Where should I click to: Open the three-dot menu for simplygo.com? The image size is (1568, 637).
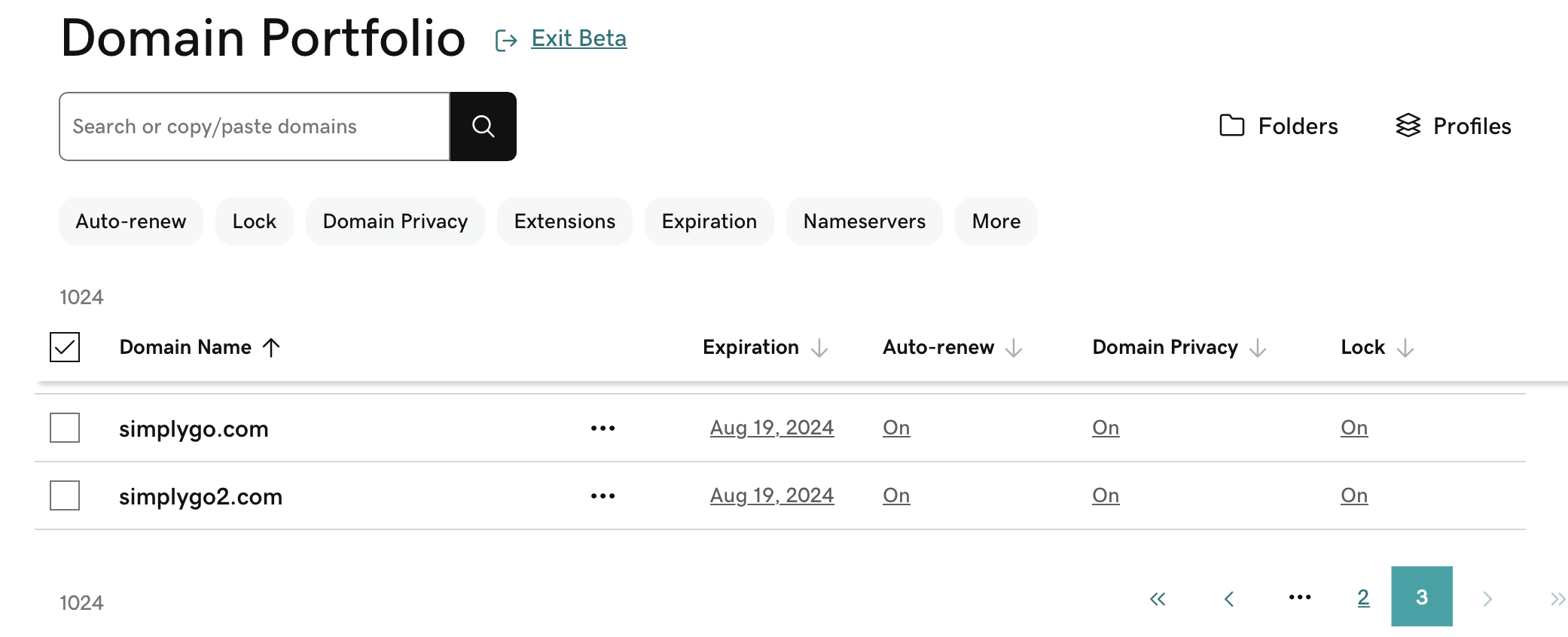pyautogui.click(x=602, y=428)
